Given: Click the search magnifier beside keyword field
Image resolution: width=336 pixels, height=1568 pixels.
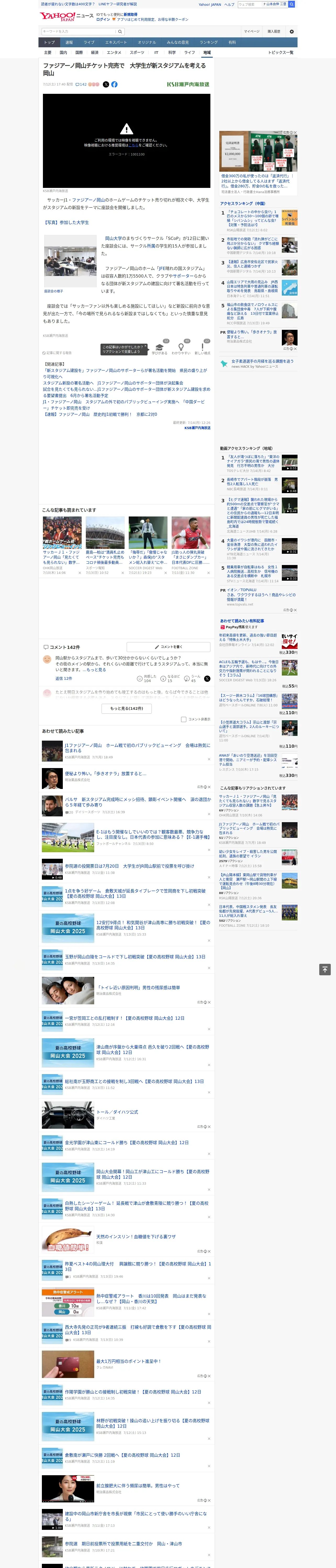Looking at the screenshot, I should 120,32.
